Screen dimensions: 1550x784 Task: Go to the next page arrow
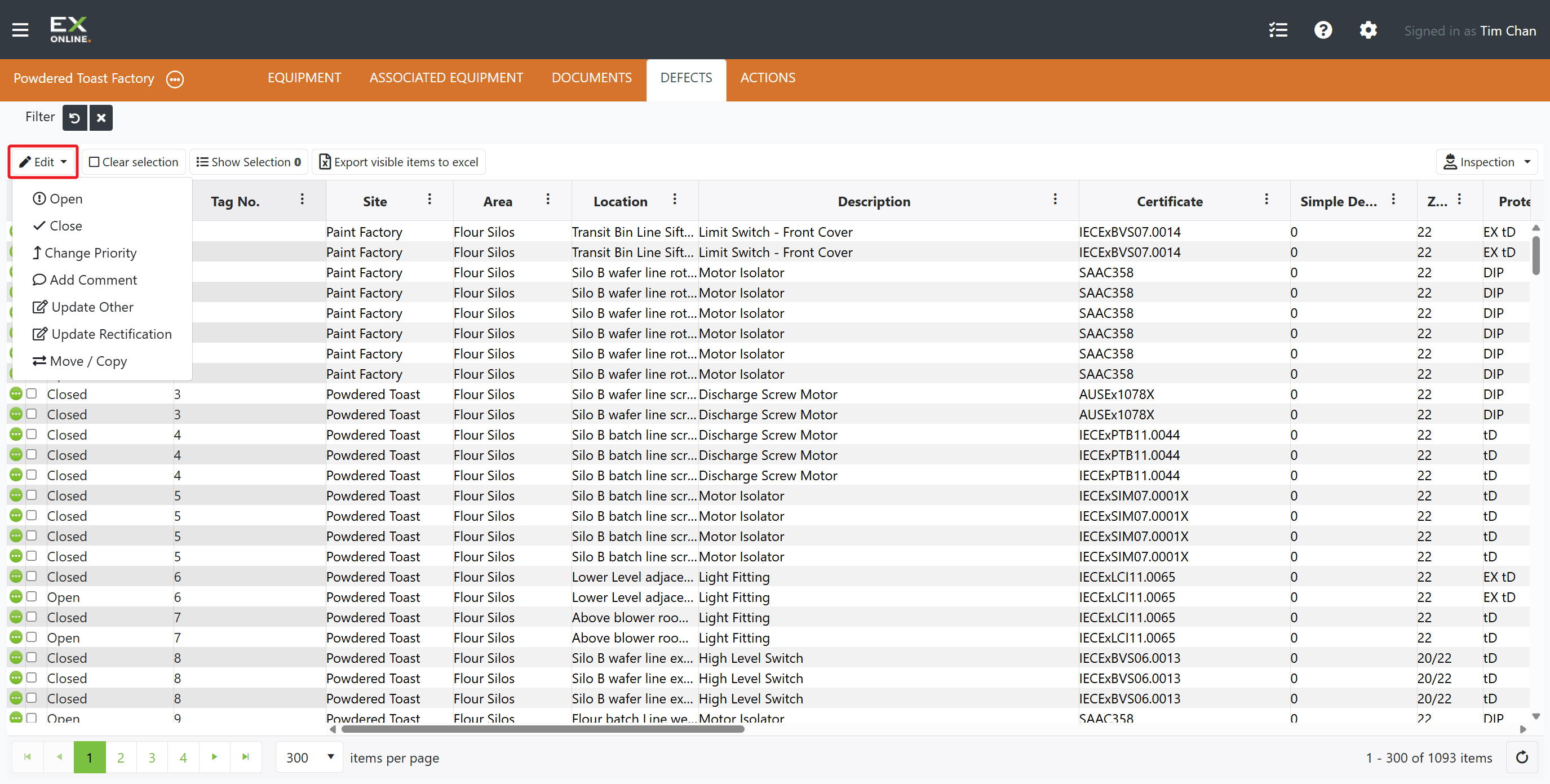(x=214, y=757)
